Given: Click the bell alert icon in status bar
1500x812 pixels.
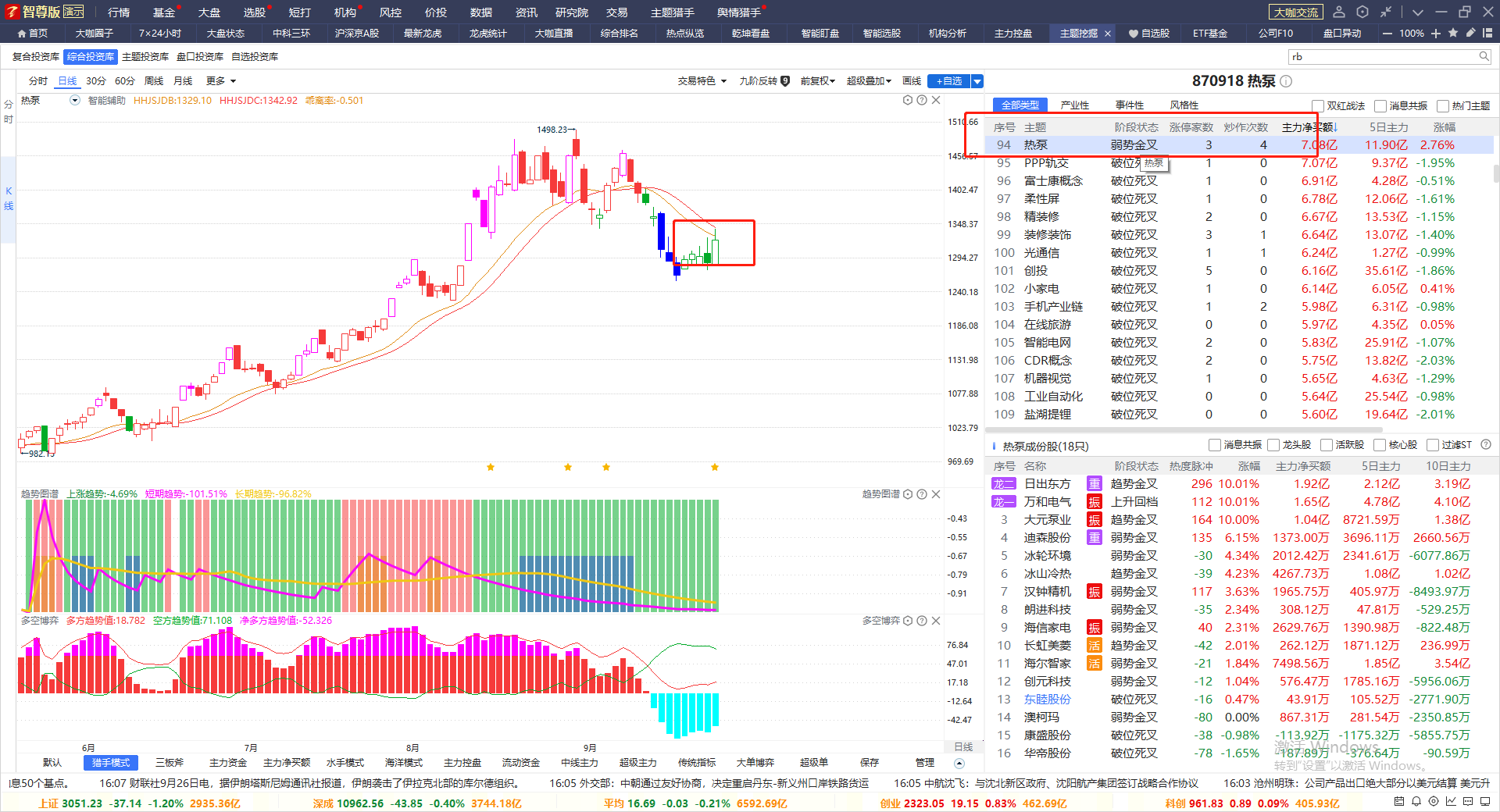Looking at the screenshot, I should [1416, 801].
